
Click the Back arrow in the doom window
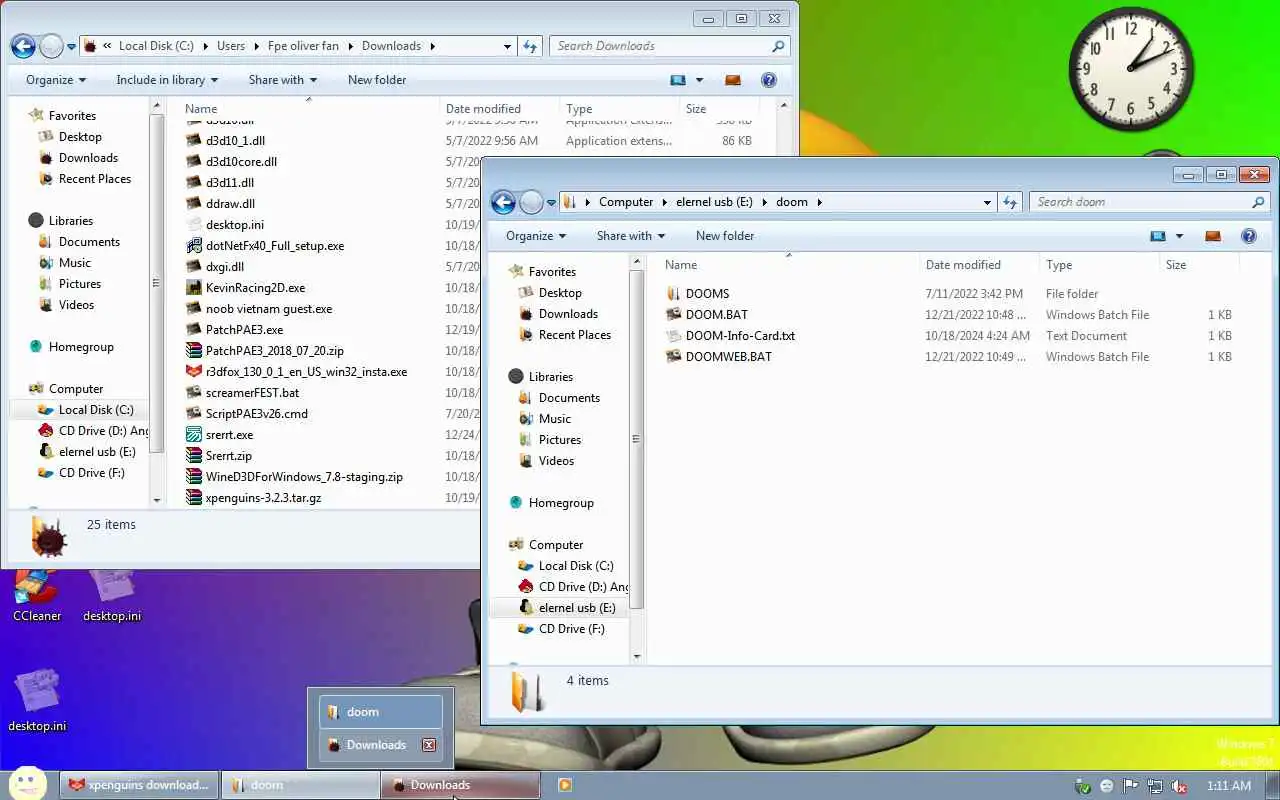pyautogui.click(x=503, y=202)
